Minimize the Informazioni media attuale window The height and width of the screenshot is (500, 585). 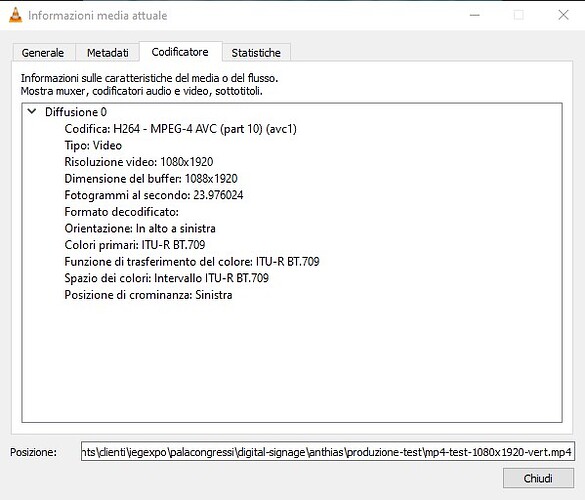(x=475, y=15)
